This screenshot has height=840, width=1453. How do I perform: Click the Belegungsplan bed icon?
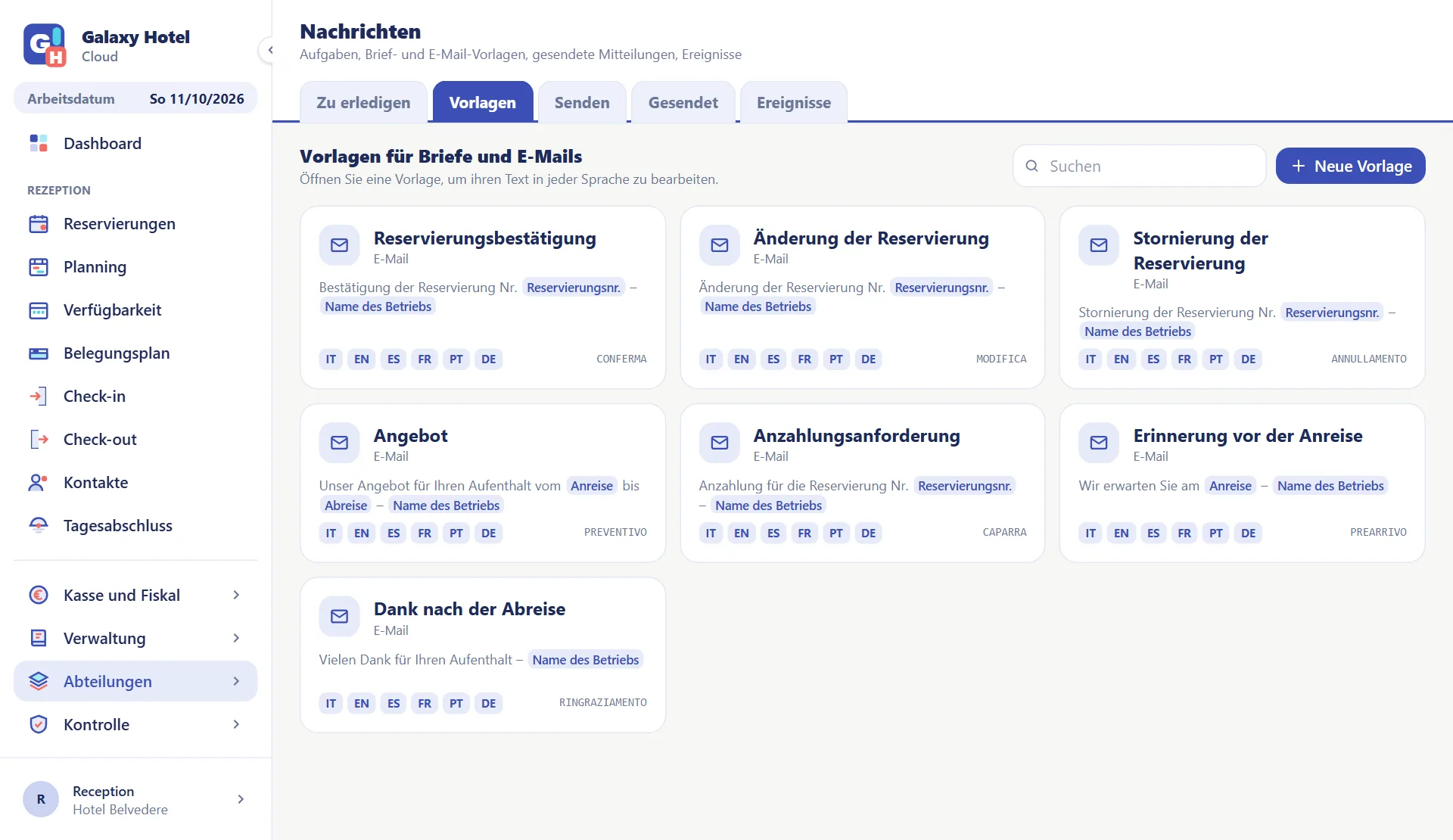point(39,353)
